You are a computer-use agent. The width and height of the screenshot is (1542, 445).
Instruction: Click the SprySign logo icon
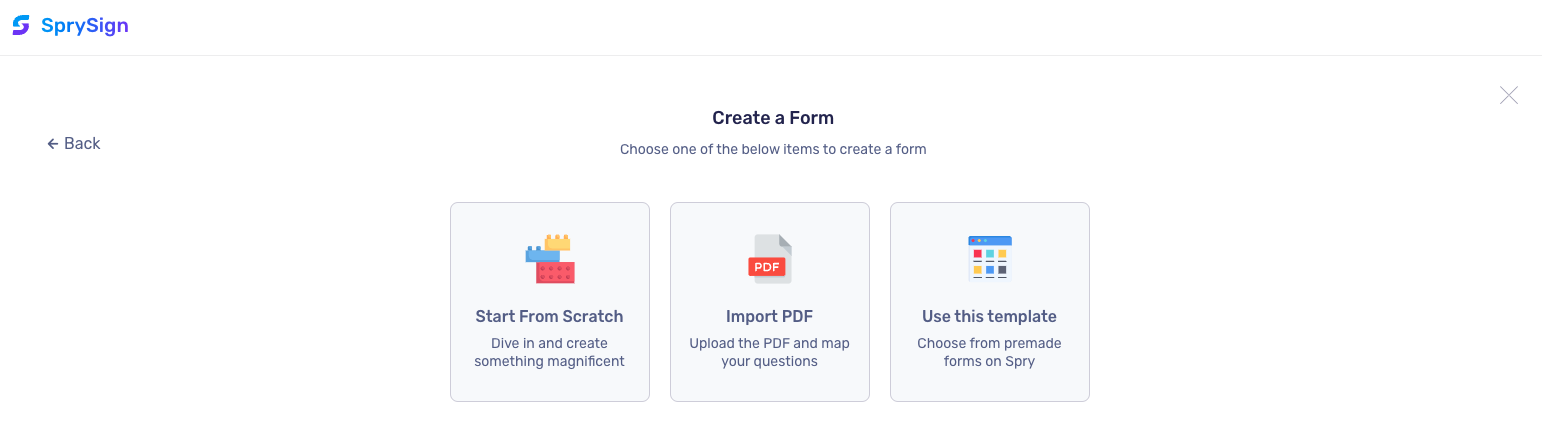click(21, 26)
